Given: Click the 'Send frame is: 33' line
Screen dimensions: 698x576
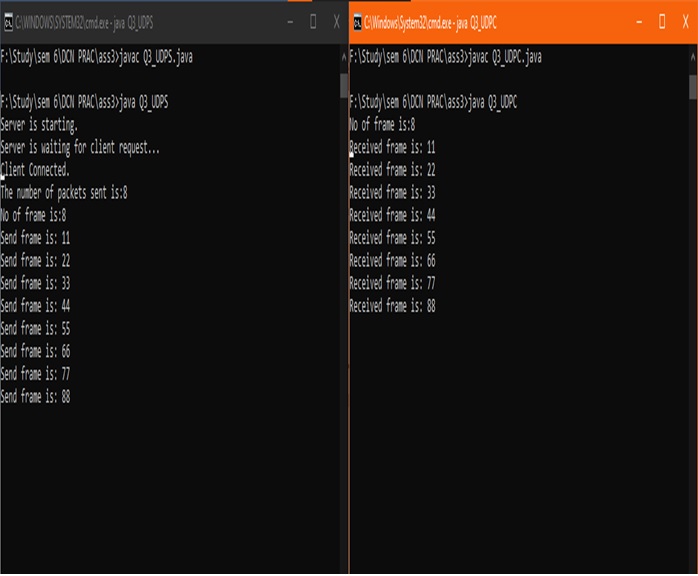Looking at the screenshot, I should point(35,284).
